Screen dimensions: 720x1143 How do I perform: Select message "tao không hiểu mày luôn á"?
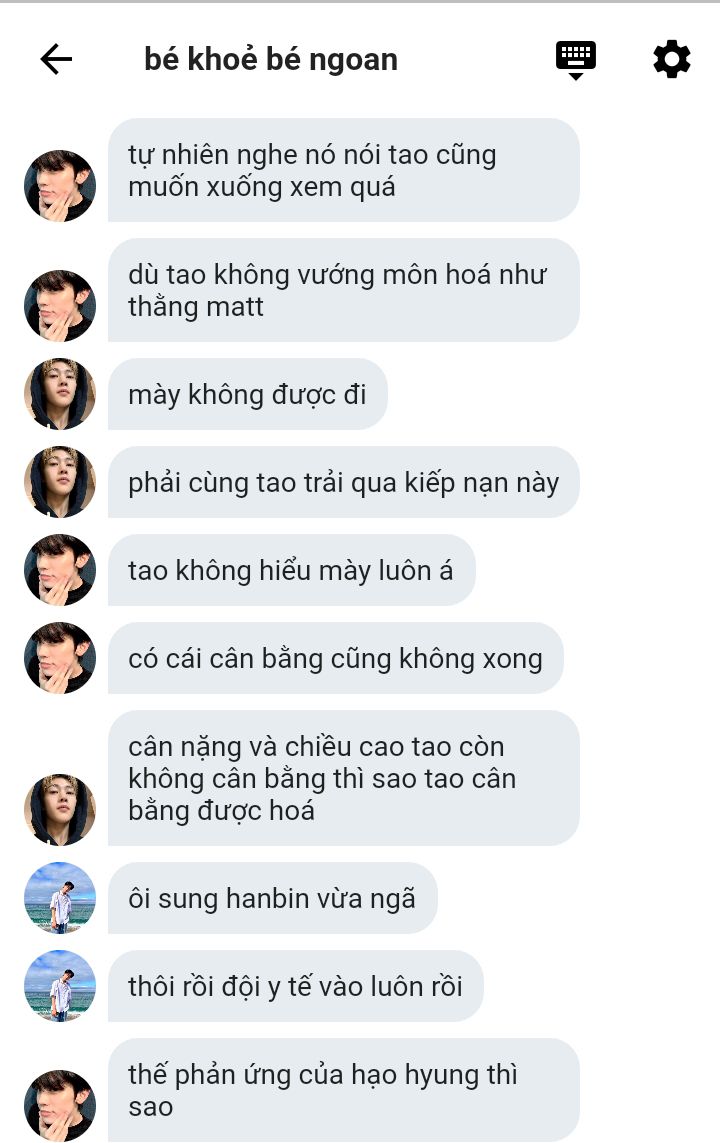pyautogui.click(x=291, y=571)
